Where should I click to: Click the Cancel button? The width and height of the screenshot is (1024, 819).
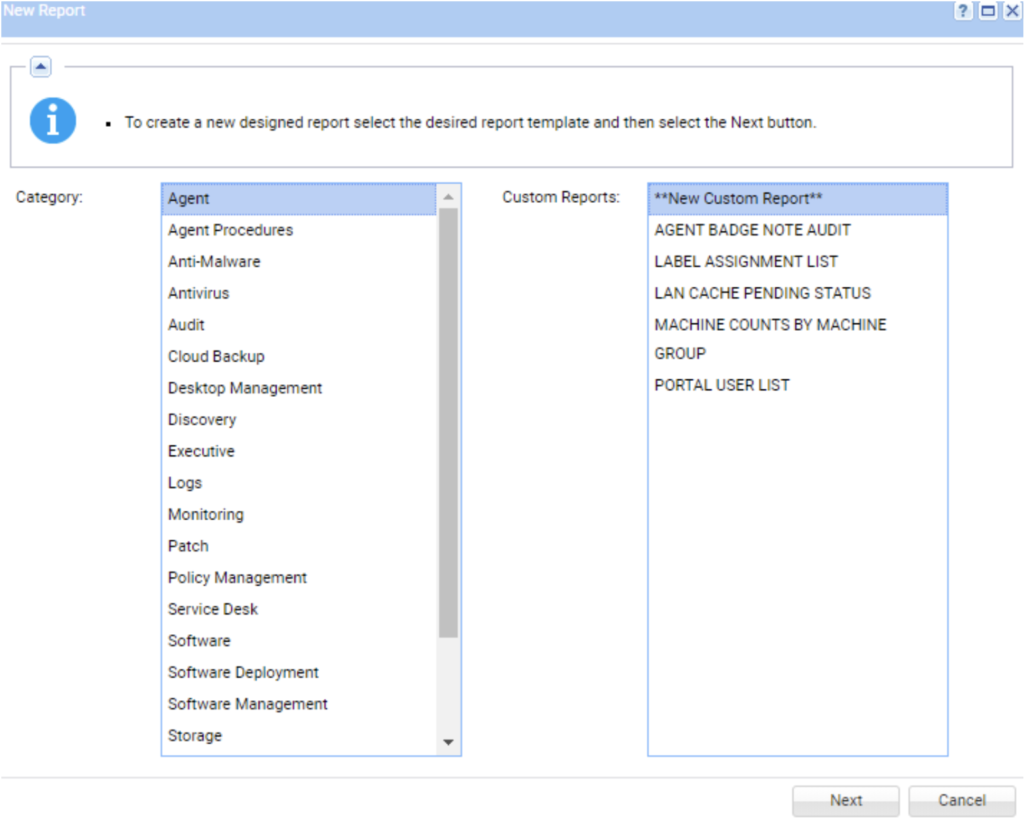pyautogui.click(x=961, y=800)
